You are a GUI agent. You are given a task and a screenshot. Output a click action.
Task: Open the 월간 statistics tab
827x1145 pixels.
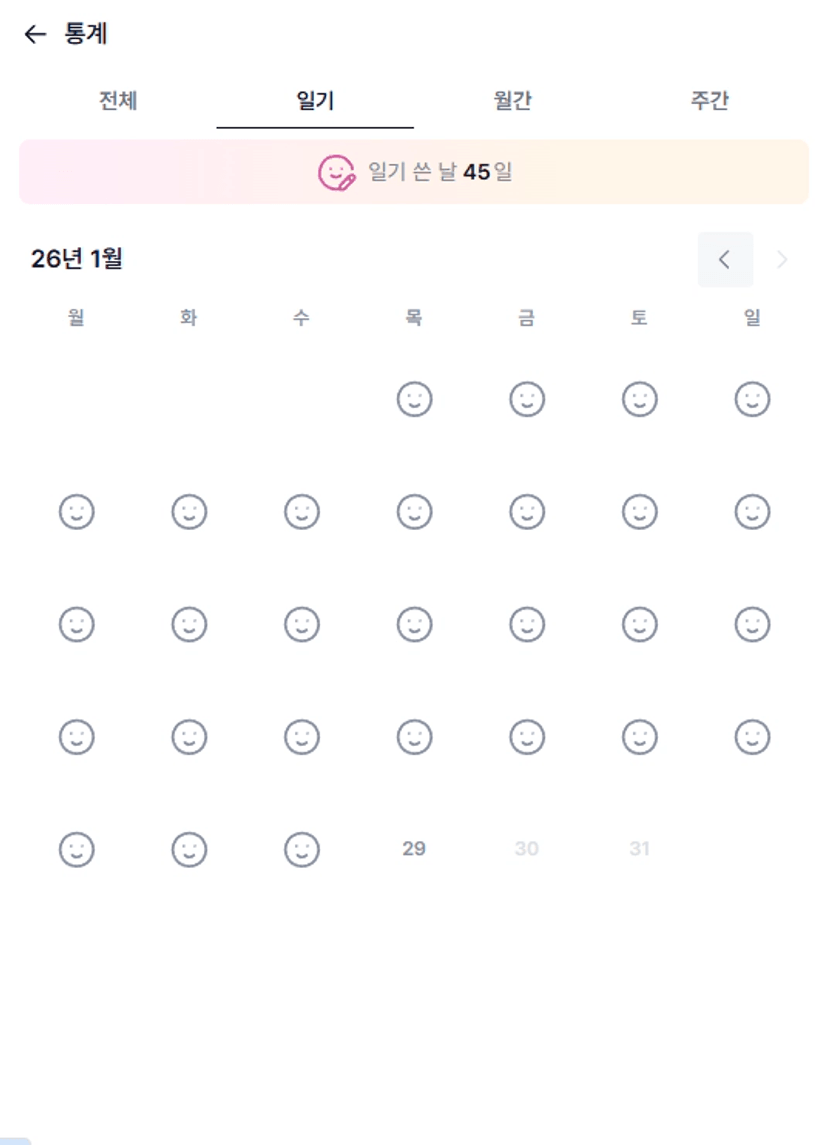[512, 101]
